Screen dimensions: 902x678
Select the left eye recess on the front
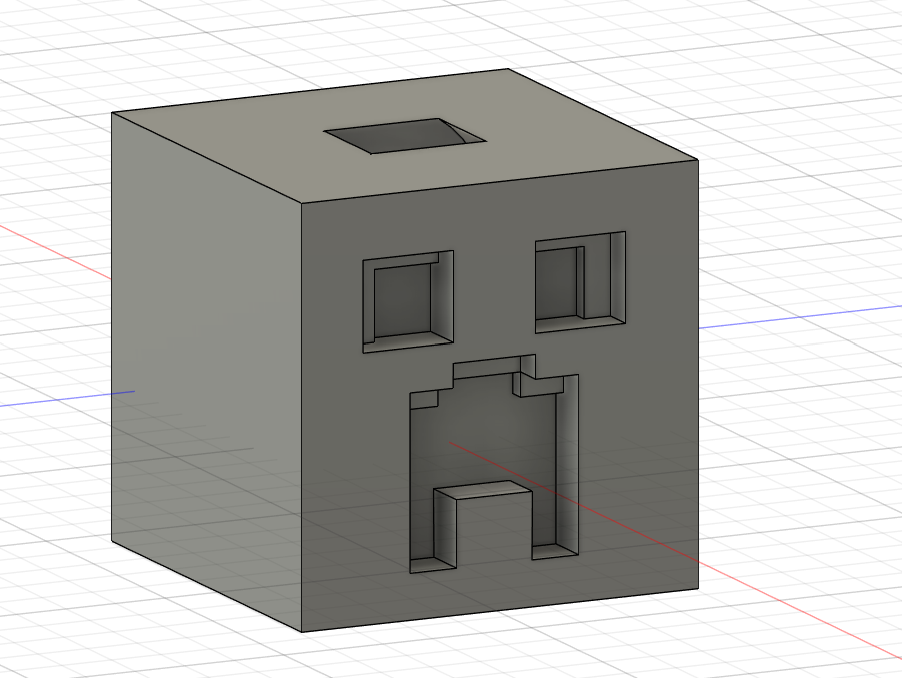(408, 301)
